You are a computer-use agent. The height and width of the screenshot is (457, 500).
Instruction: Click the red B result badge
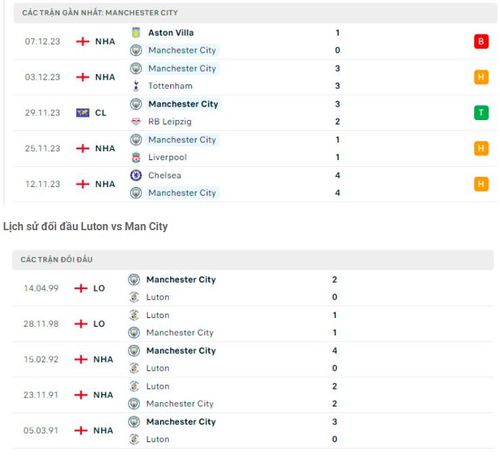tap(481, 42)
